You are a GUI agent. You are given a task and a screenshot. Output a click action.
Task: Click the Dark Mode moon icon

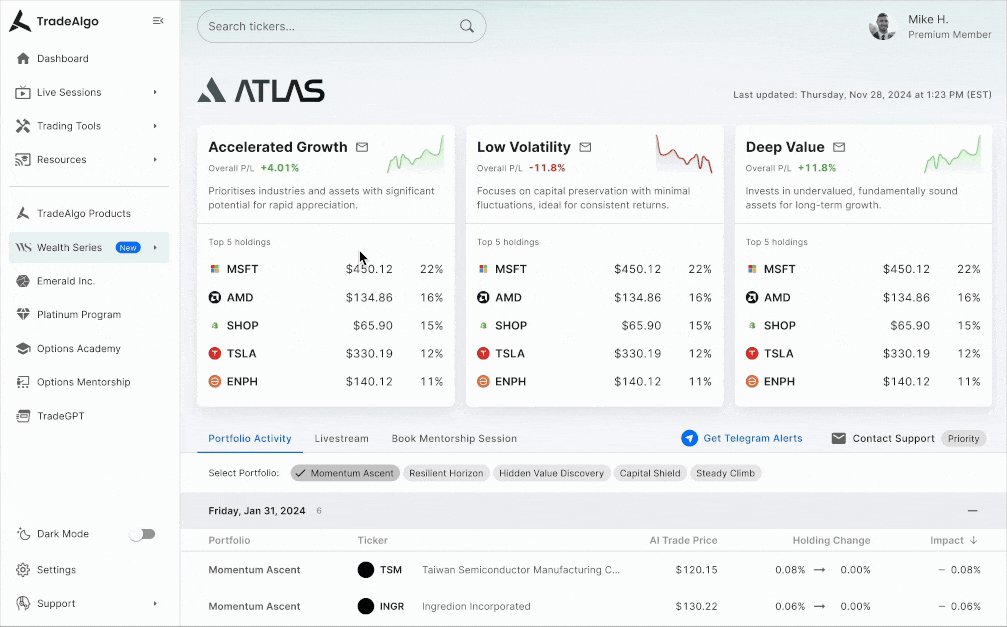point(23,534)
